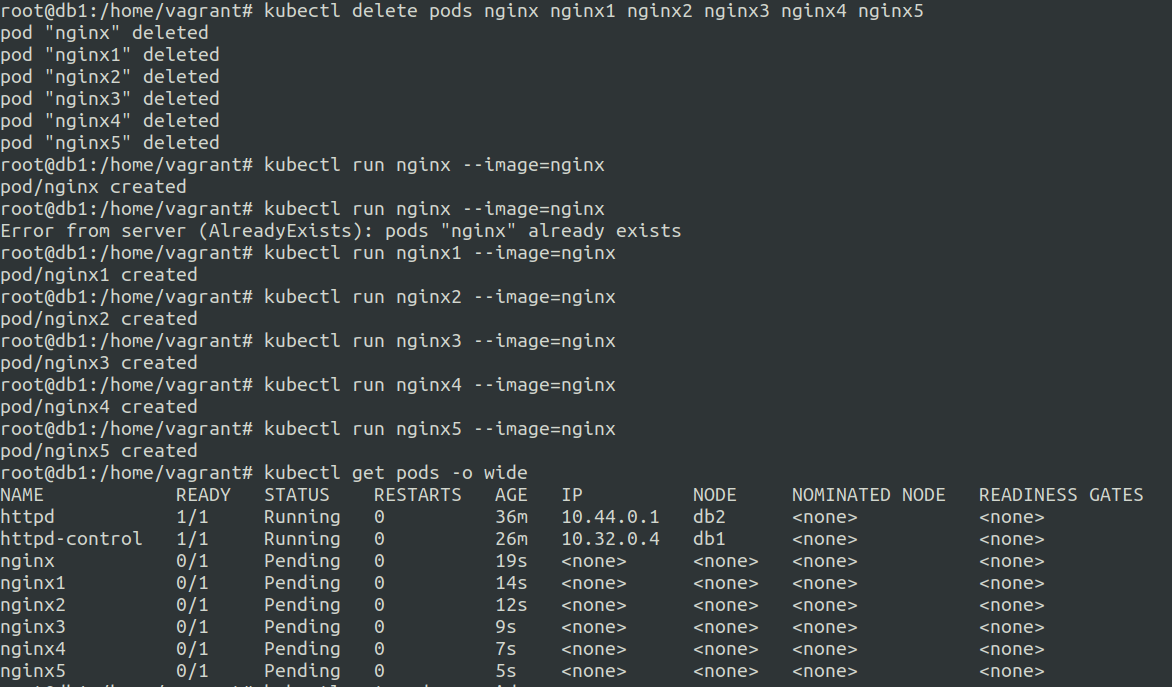The height and width of the screenshot is (687, 1172).
Task: Click the IP address 10.44.0.1
Action: click(x=610, y=517)
